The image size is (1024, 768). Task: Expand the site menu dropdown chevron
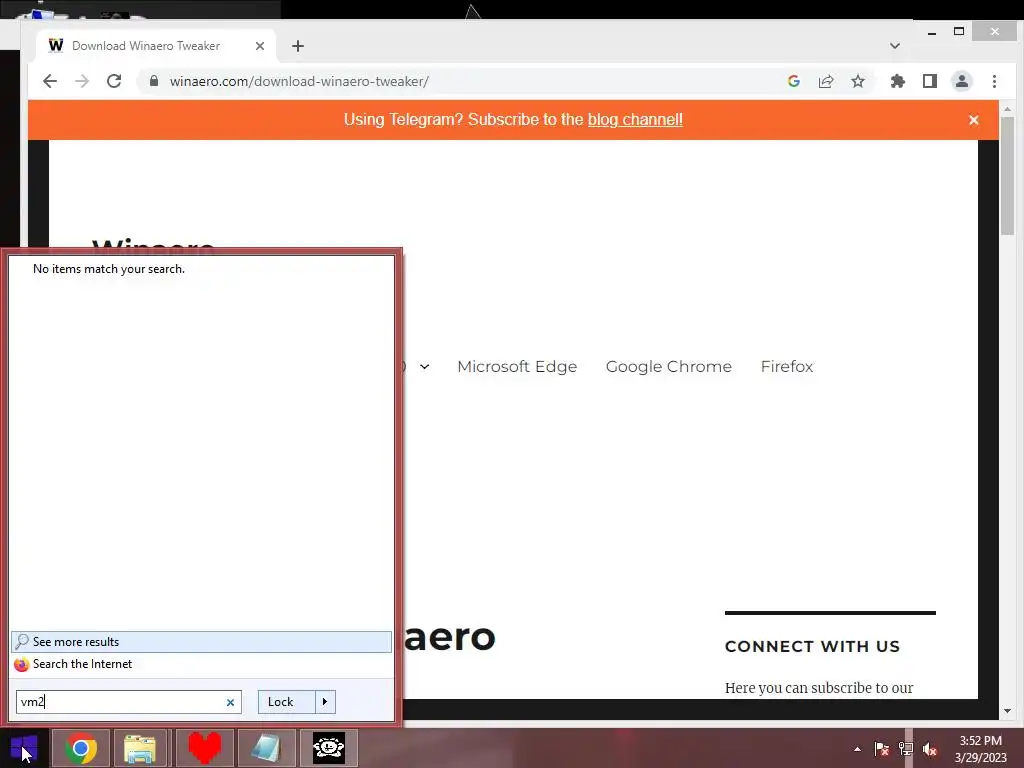tap(424, 366)
